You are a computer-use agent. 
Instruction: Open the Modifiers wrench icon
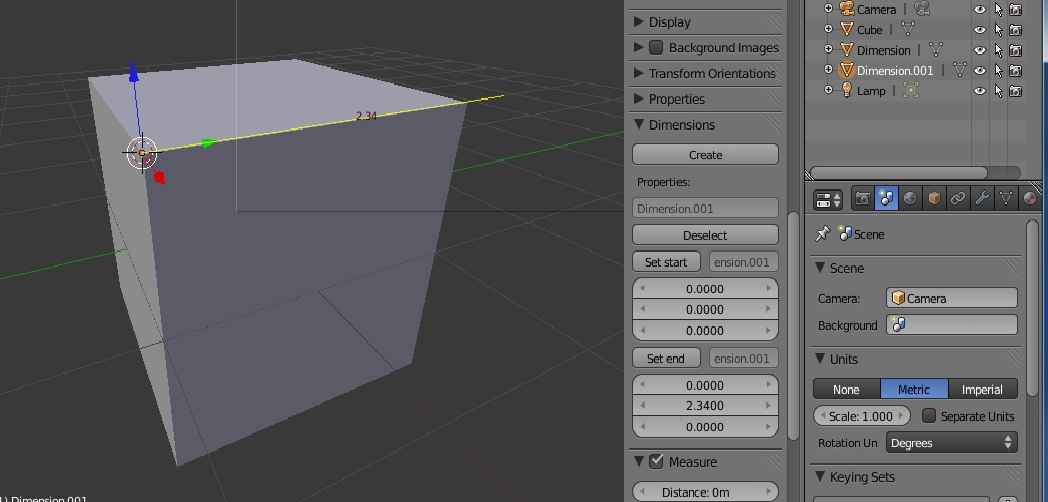pyautogui.click(x=982, y=198)
